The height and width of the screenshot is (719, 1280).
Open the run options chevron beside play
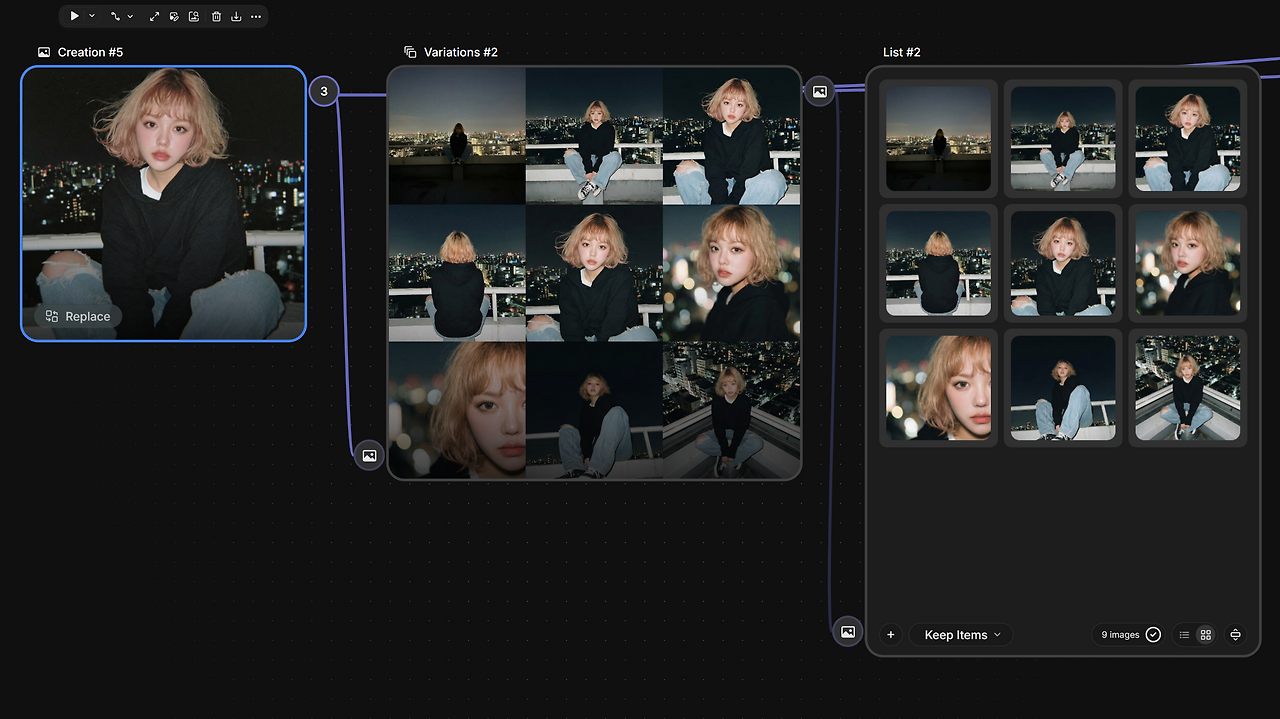tap(92, 16)
